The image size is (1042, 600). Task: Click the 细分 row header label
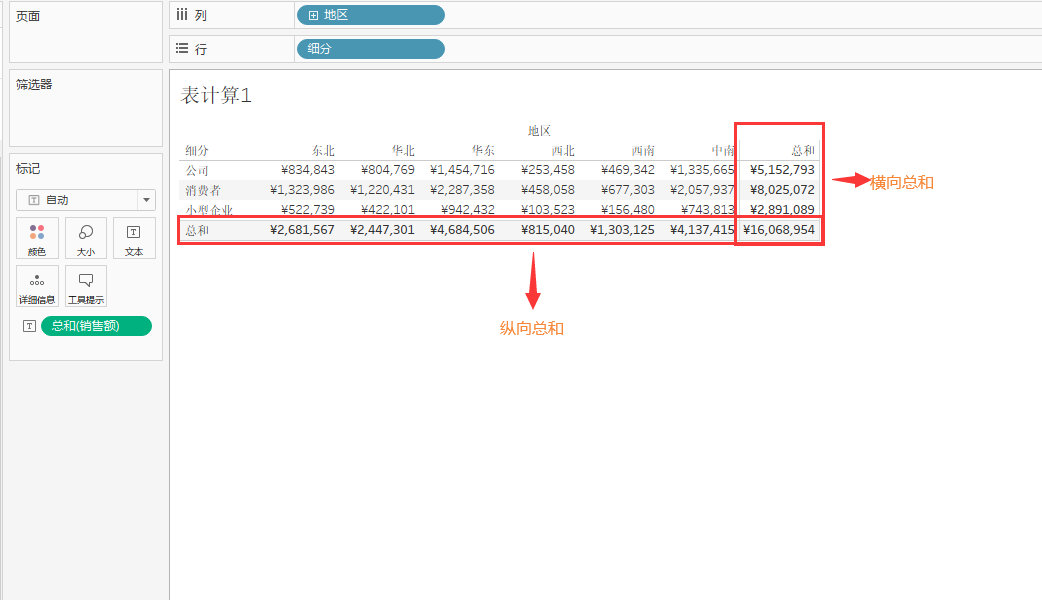(197, 150)
